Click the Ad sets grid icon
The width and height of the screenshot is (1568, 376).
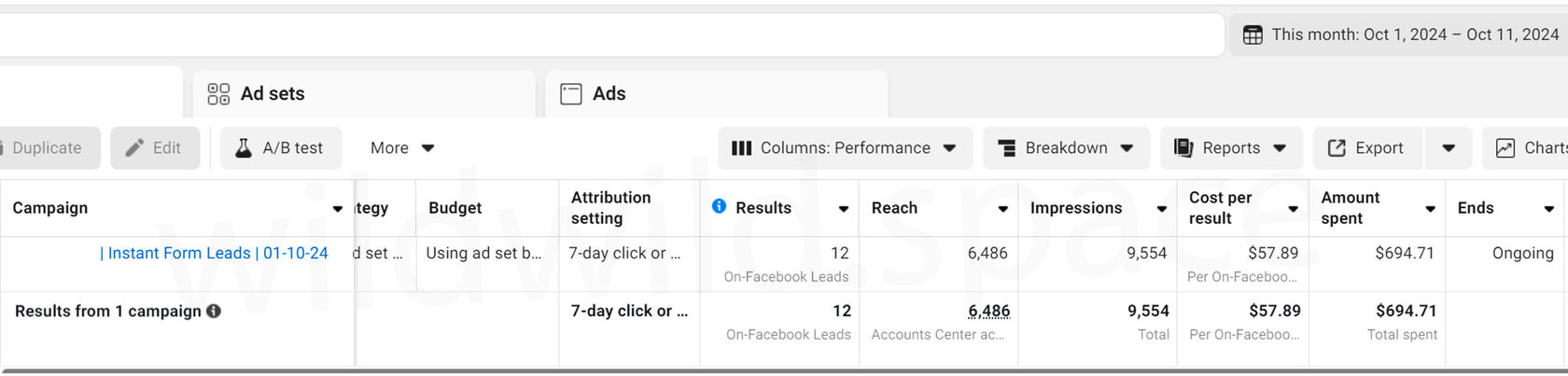218,93
